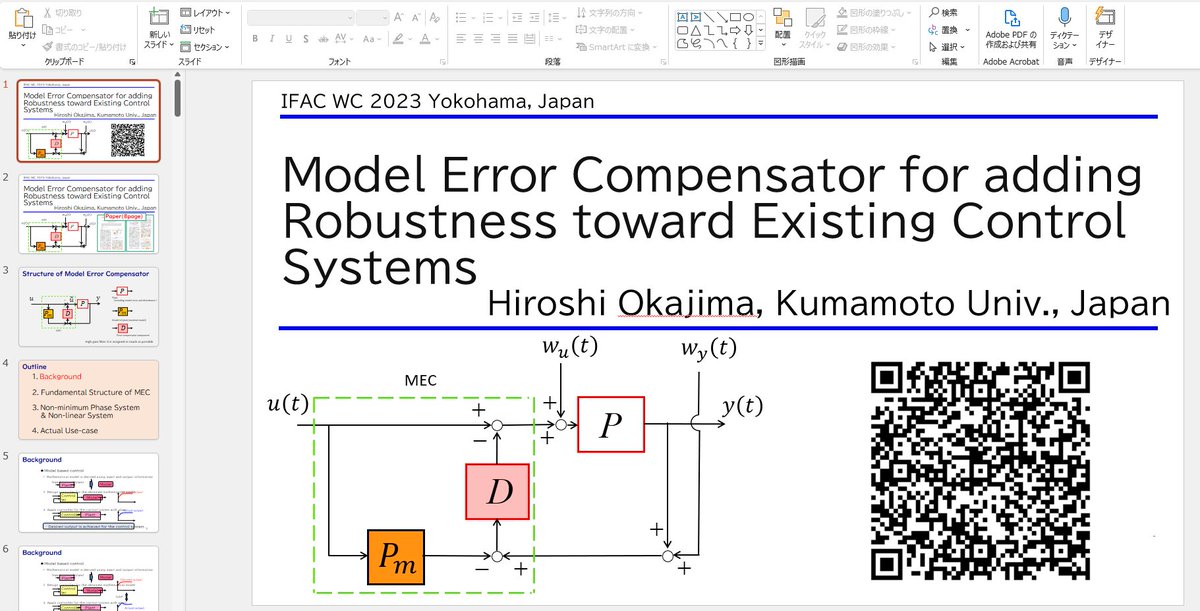Toggle Italic formatting
Image resolution: width=1200 pixels, height=611 pixels.
tap(272, 38)
